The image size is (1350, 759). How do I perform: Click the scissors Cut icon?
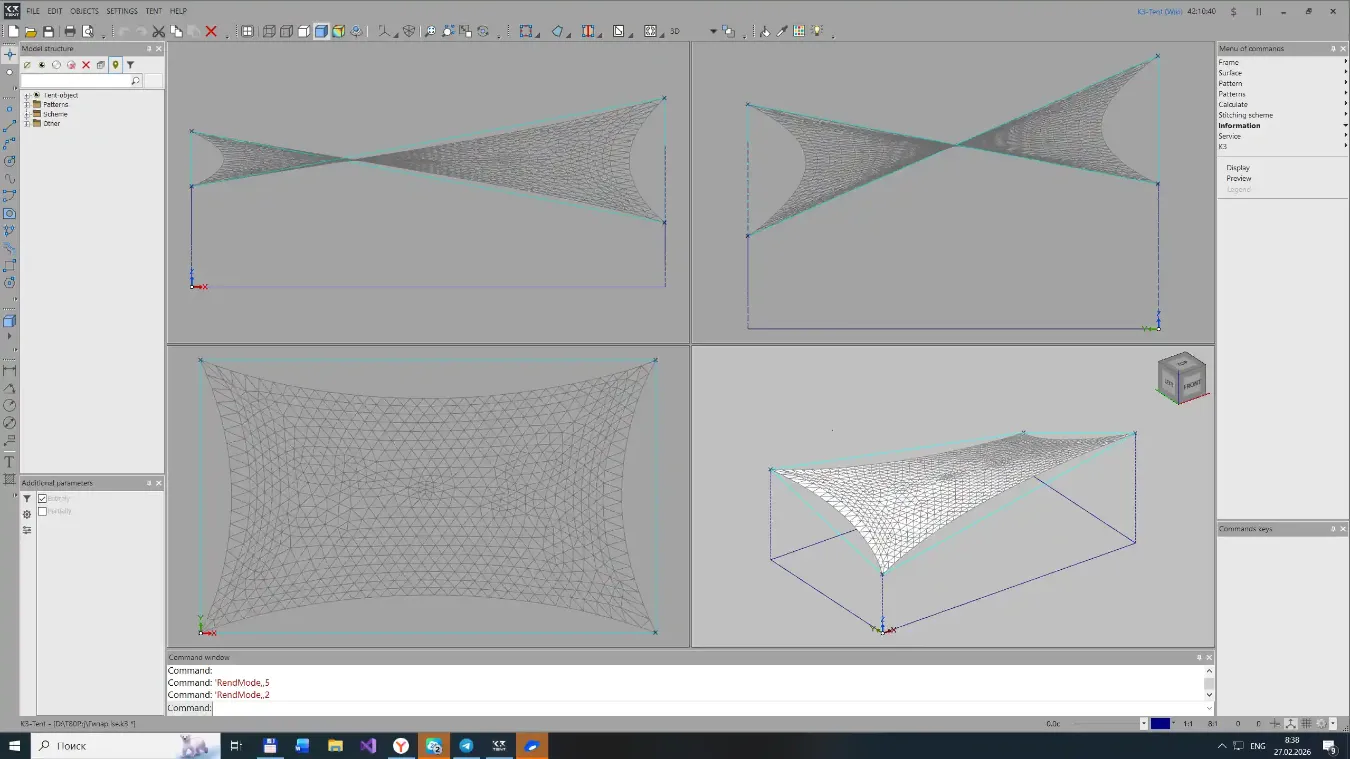[159, 32]
